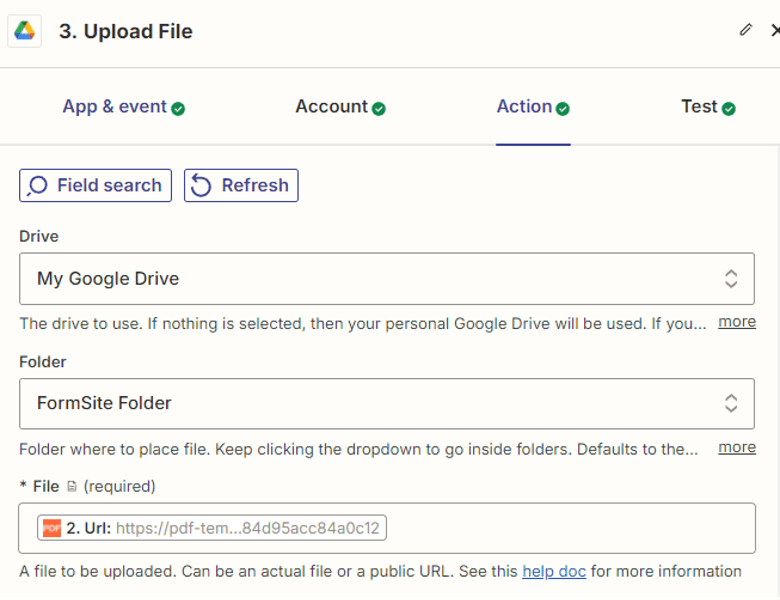Select the Action tab

pos(524,107)
